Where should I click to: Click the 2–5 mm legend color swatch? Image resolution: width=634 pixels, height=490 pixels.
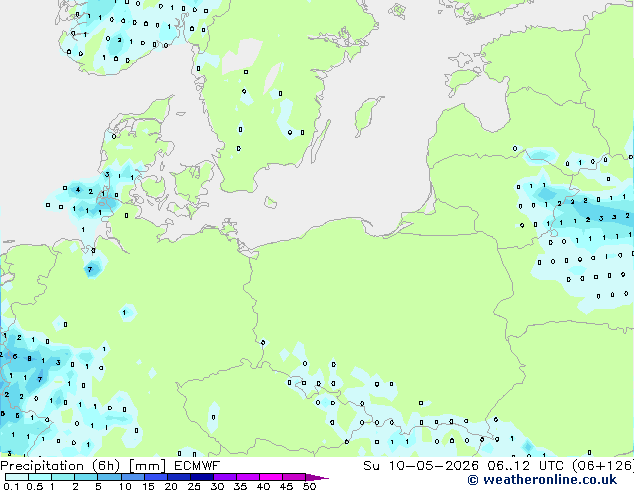click(86, 477)
